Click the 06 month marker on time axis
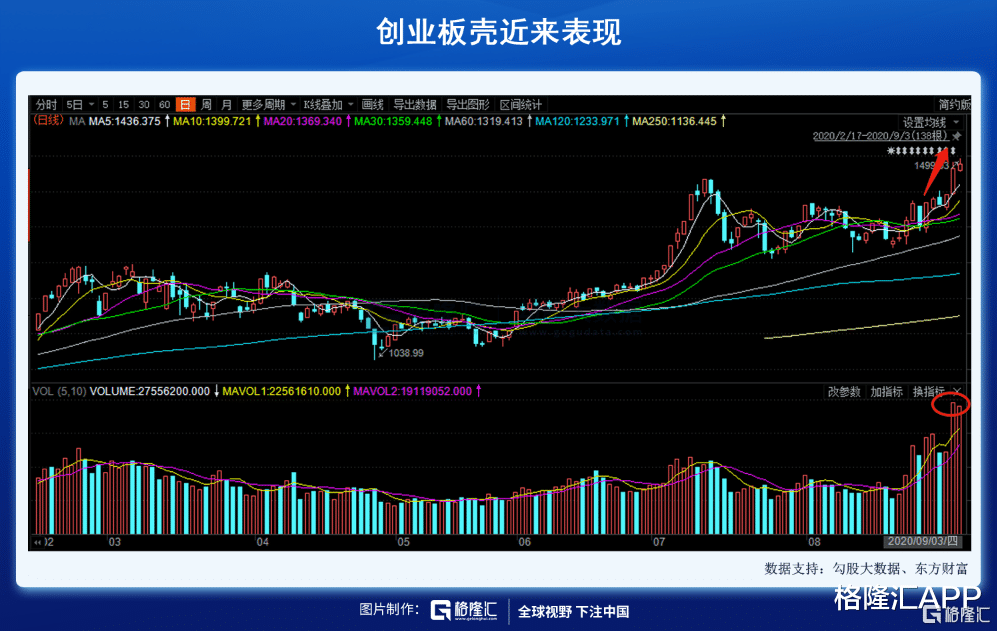Viewport: 997px width, 631px height. point(524,542)
